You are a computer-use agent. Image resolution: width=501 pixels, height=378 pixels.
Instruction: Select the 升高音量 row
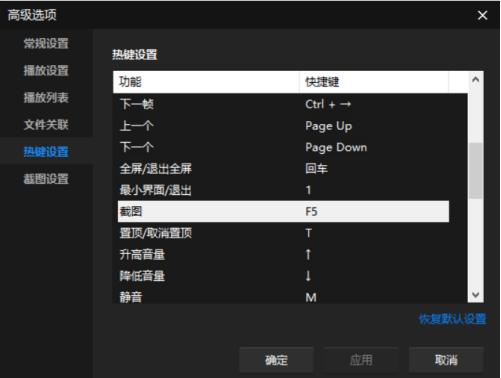[283, 255]
